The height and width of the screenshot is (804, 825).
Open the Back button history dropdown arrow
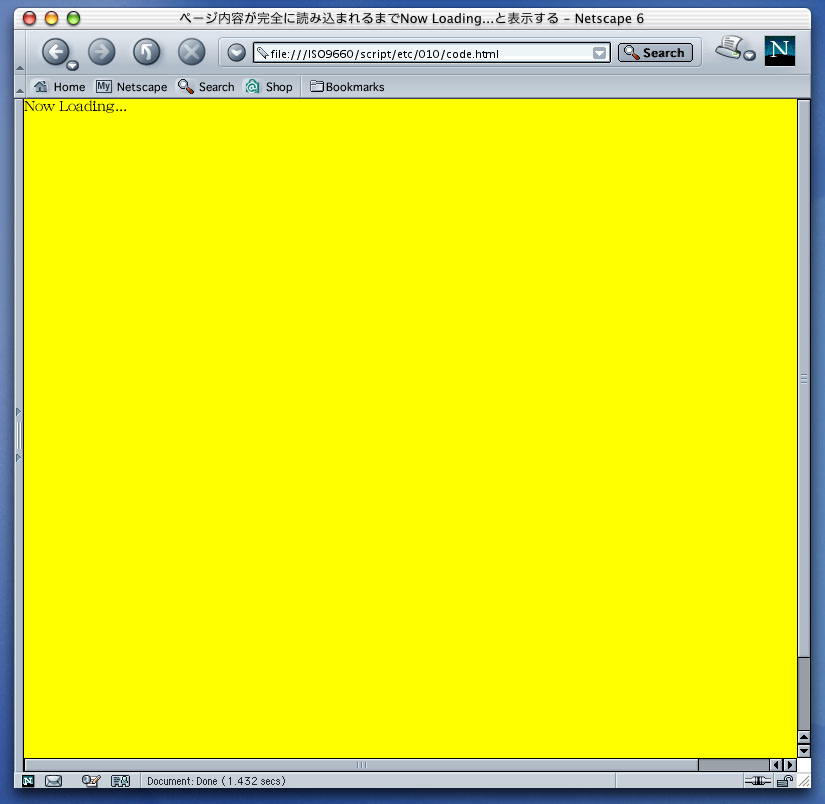73,66
